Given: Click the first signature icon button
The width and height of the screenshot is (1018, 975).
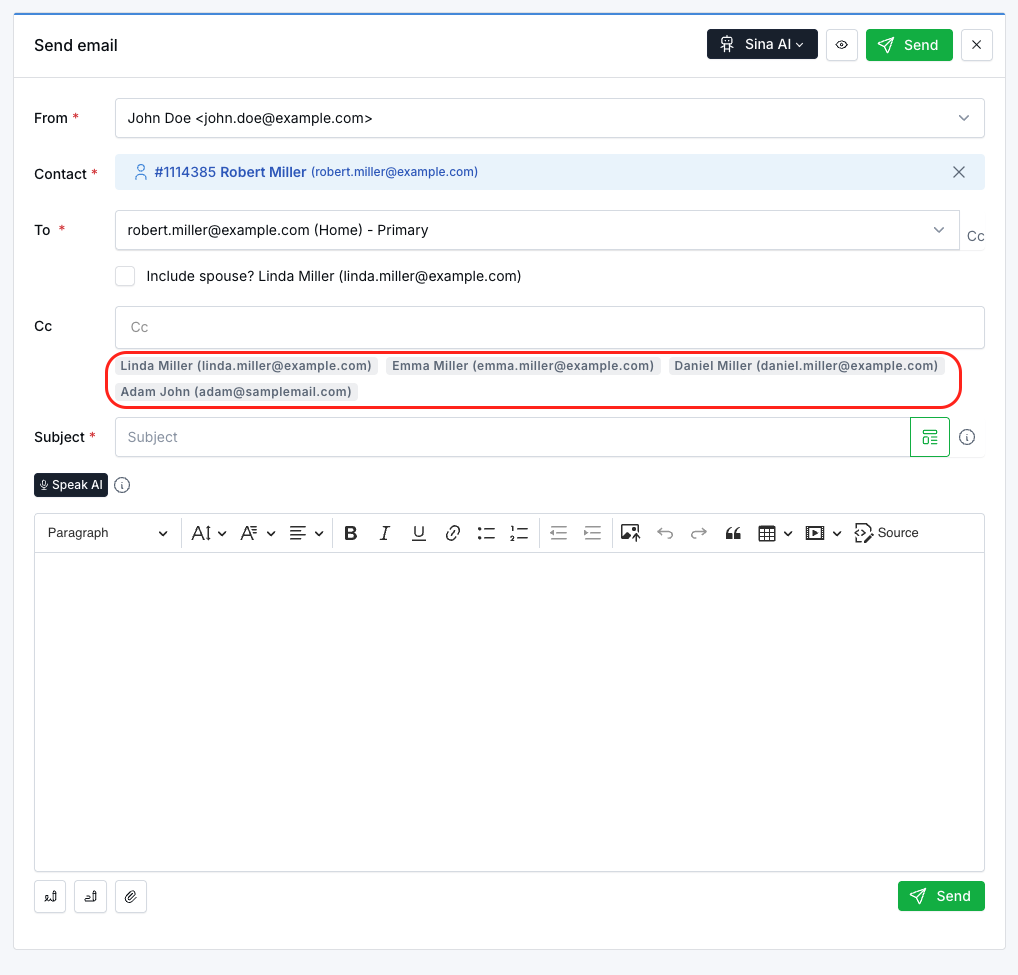Looking at the screenshot, I should [x=50, y=896].
